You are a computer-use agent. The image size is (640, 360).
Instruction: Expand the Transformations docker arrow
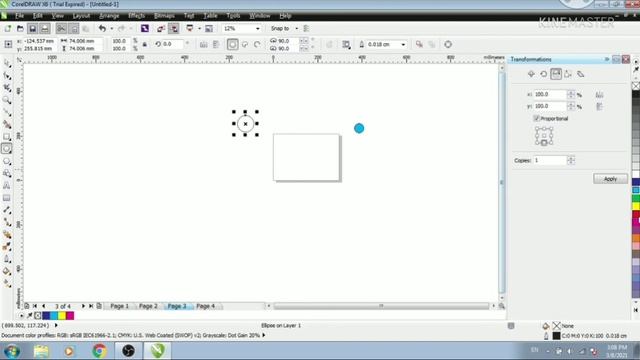coord(607,60)
